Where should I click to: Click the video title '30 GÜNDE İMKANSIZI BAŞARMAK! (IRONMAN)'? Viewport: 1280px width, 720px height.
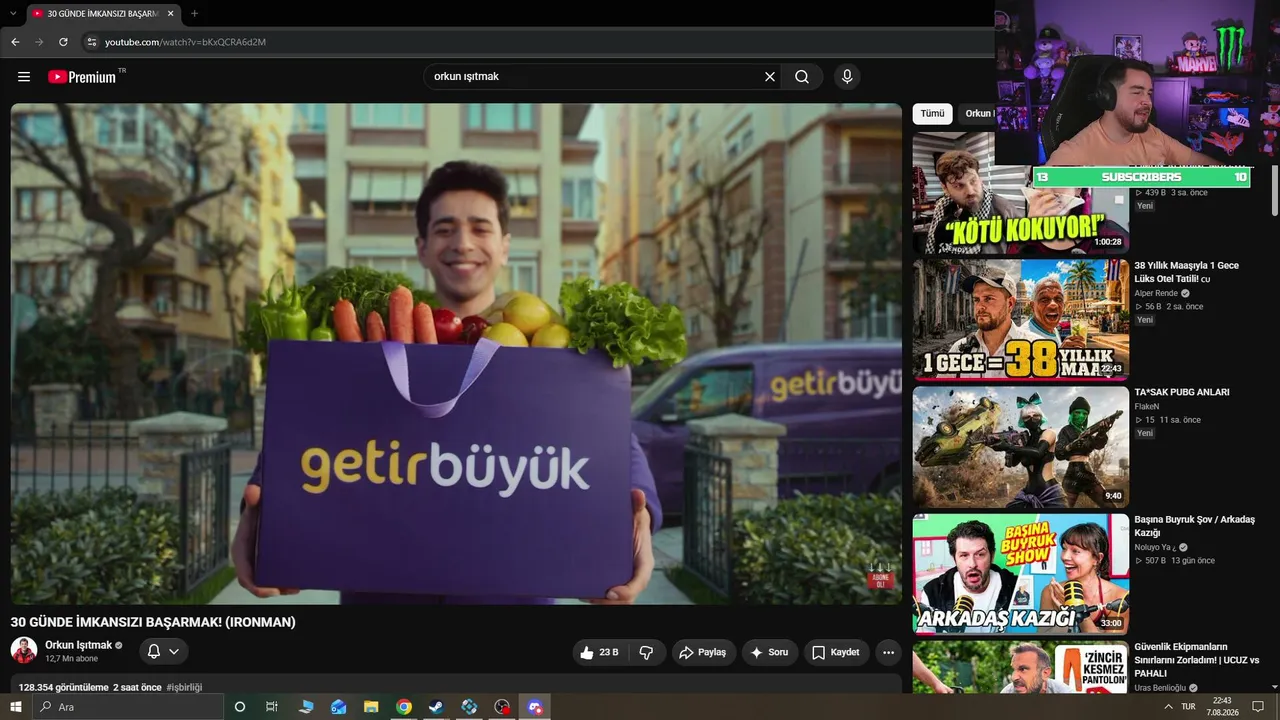(153, 622)
